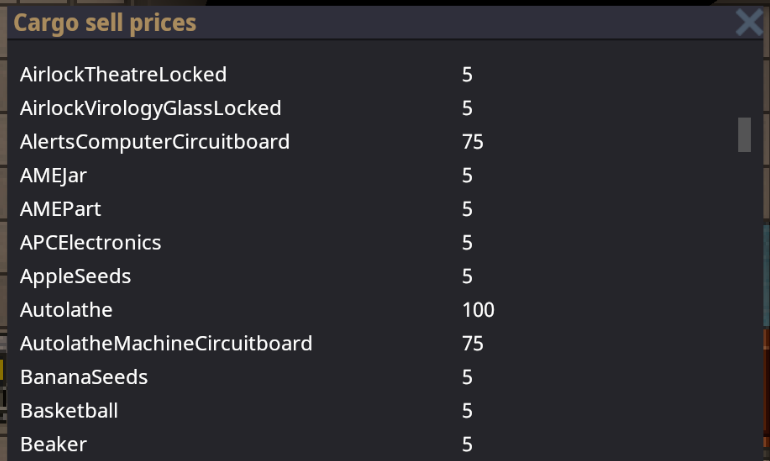Click the Basketball list entry
The image size is (770, 461).
pos(69,411)
